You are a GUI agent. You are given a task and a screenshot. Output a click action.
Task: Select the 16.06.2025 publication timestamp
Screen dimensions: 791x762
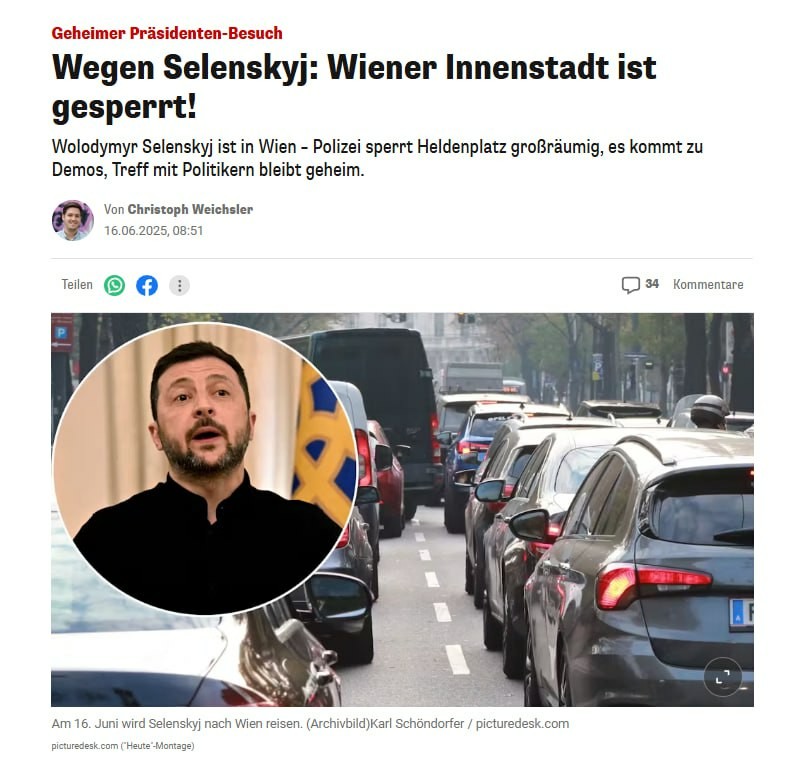tap(153, 231)
